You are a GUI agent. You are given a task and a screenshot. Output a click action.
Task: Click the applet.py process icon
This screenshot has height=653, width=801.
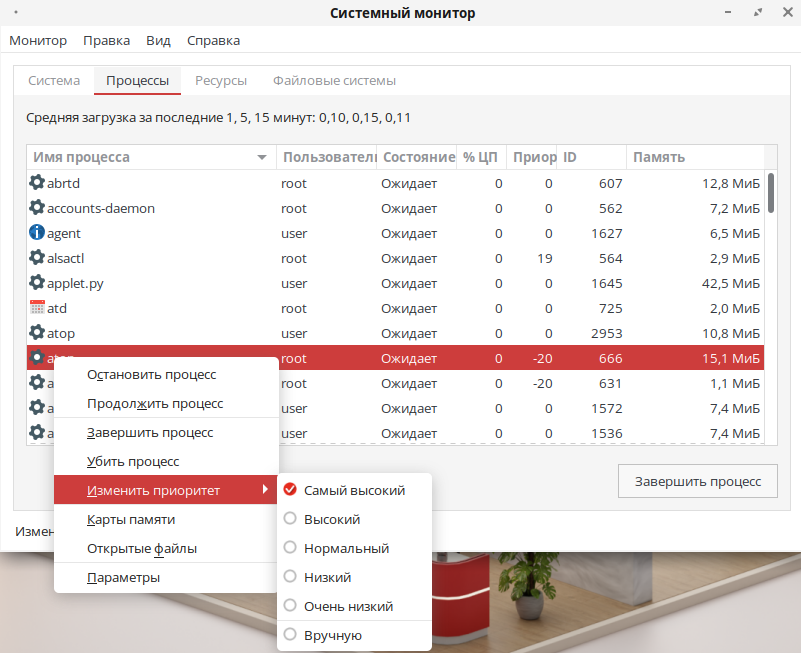coord(37,283)
